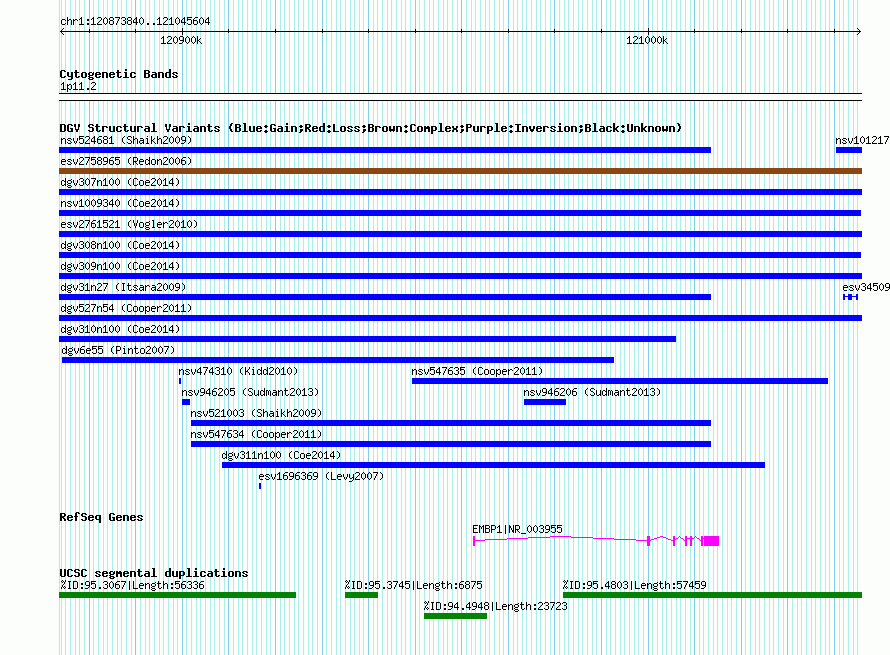
Task: Click the dgv308n100 (Coe2014) label
Action: tap(120, 245)
